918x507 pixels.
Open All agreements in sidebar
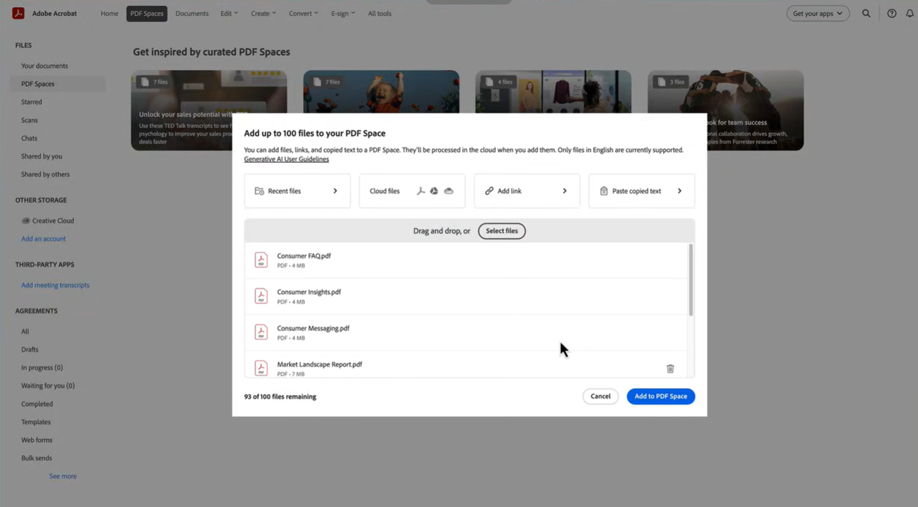click(x=25, y=331)
